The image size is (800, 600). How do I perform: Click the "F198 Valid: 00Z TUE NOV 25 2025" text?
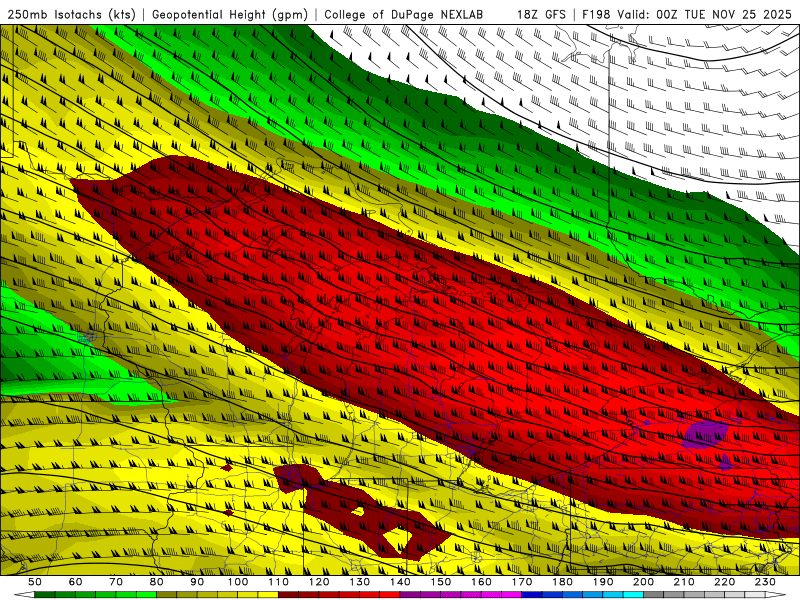pyautogui.click(x=686, y=15)
